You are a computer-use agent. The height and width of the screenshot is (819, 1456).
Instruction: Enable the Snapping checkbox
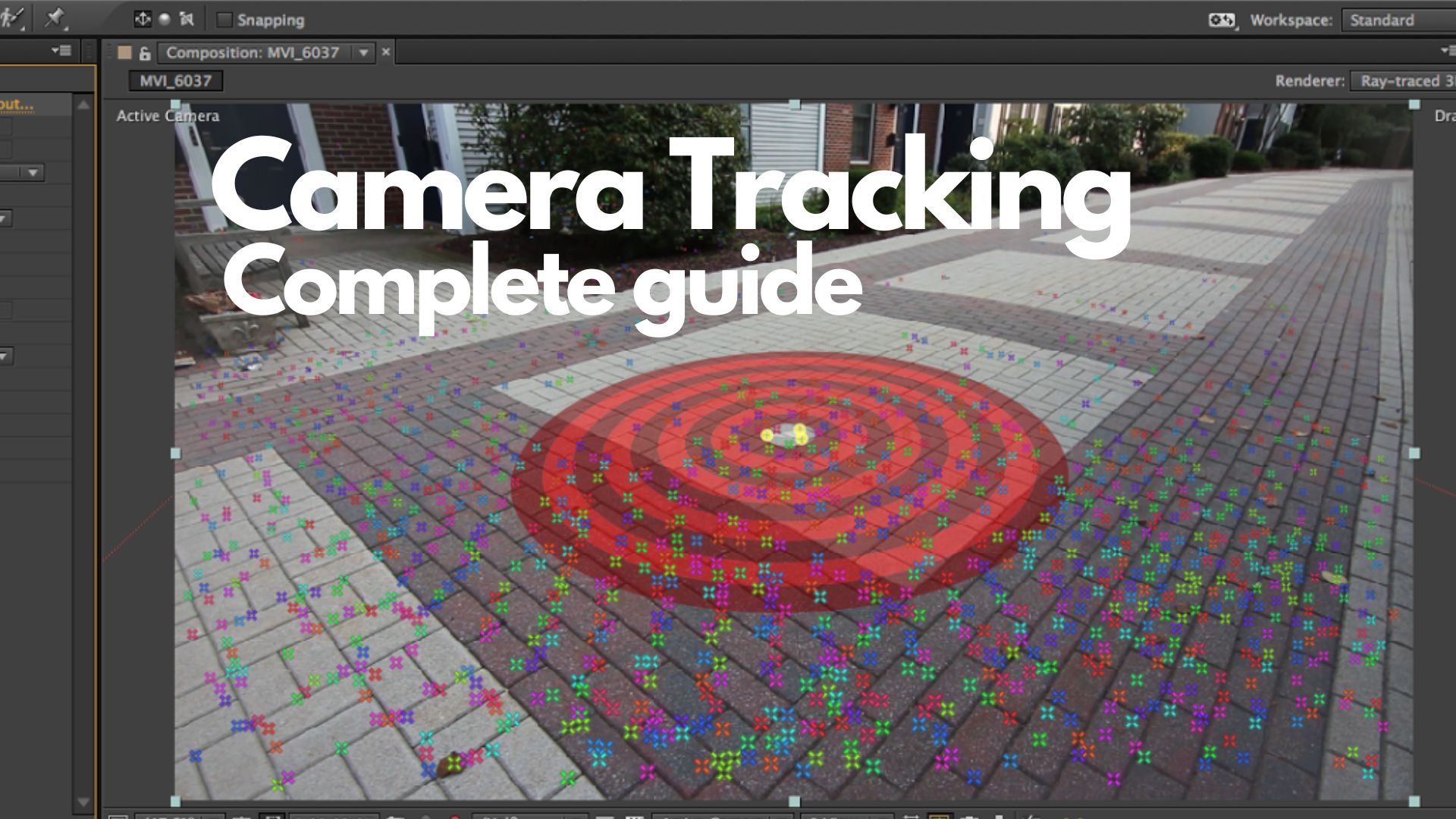click(x=223, y=20)
